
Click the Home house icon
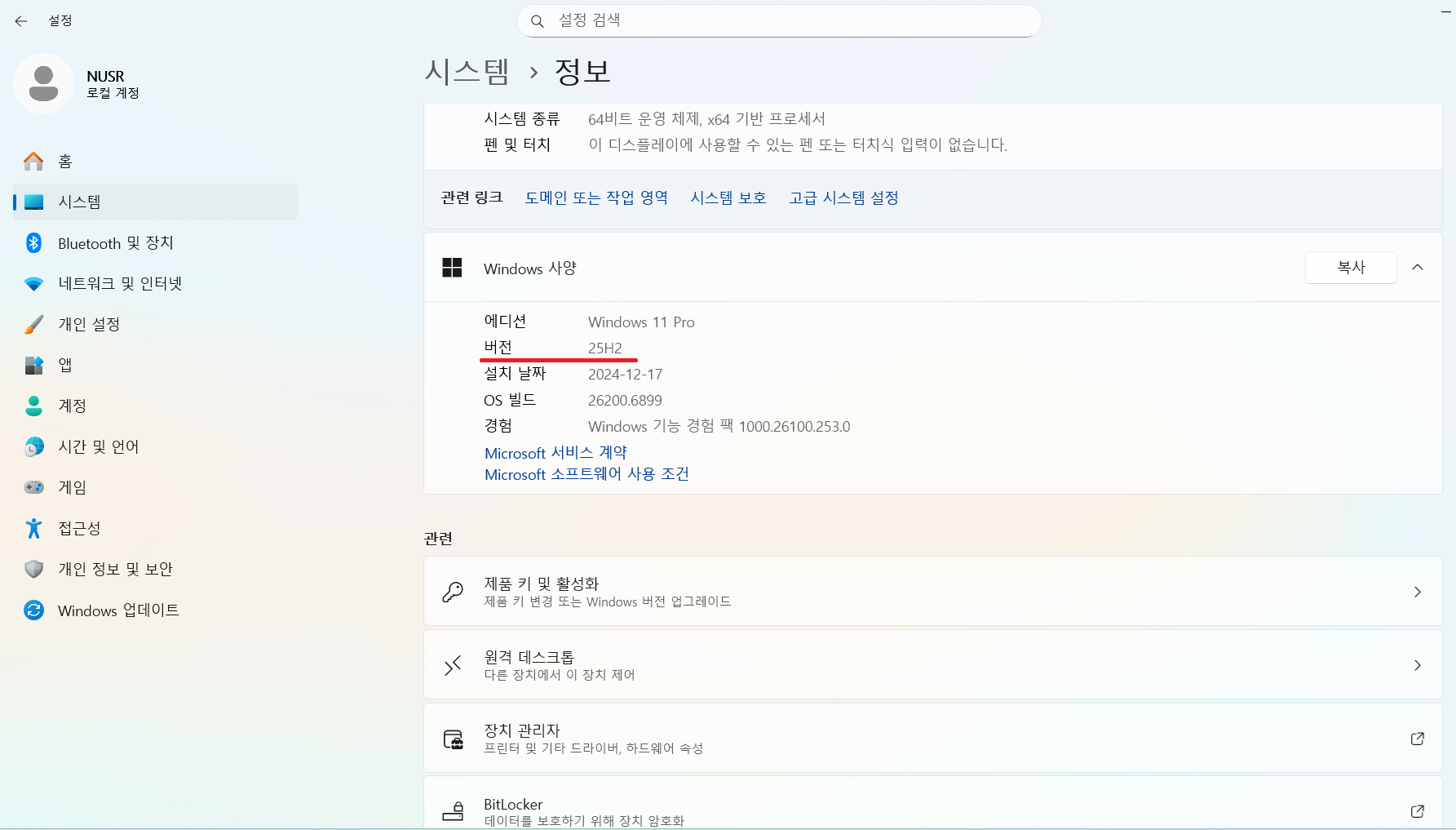33,162
